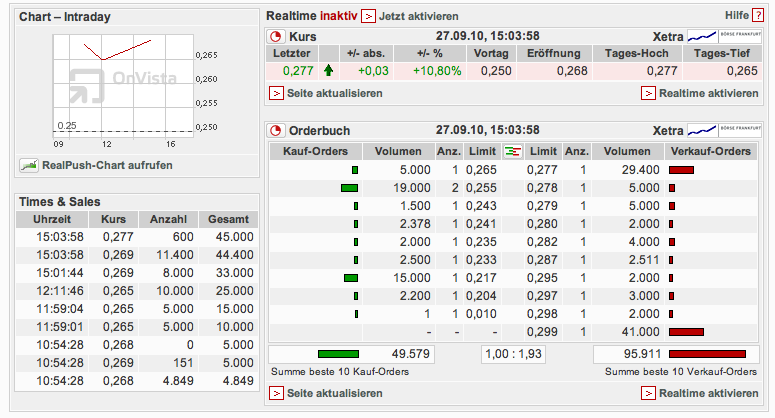Click the arrow icon beside Jetzt aktivieren
The height and width of the screenshot is (418, 775).
(x=340, y=16)
